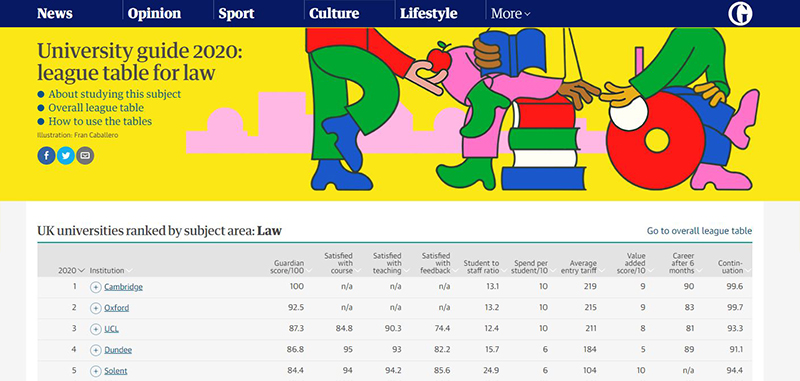800x381 pixels.
Task: Expand Dundee row plus icon
Action: pos(95,350)
